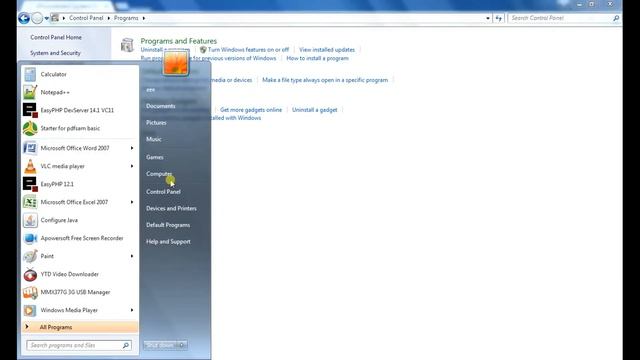Screen dimensions: 640x360
Task: Open Music from Start menu
Action: [x=154, y=139]
